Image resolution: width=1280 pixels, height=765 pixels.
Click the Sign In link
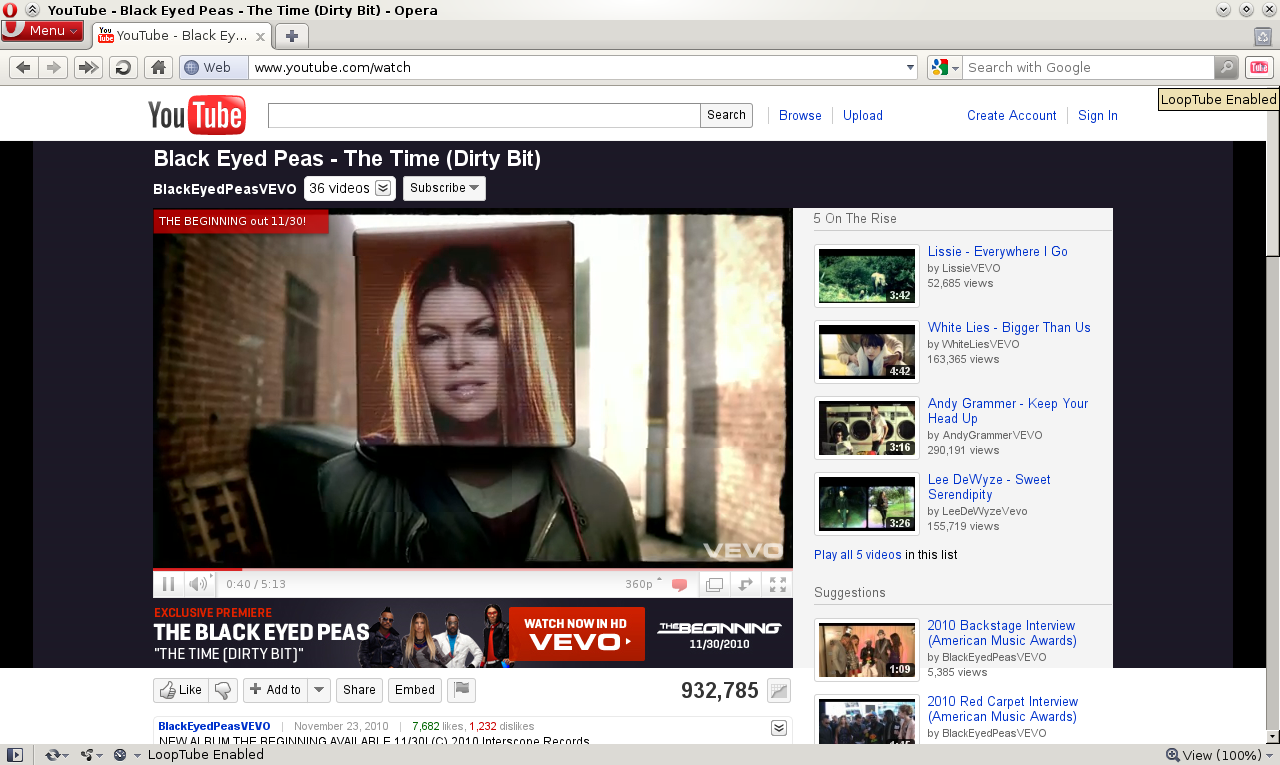pyautogui.click(x=1097, y=115)
